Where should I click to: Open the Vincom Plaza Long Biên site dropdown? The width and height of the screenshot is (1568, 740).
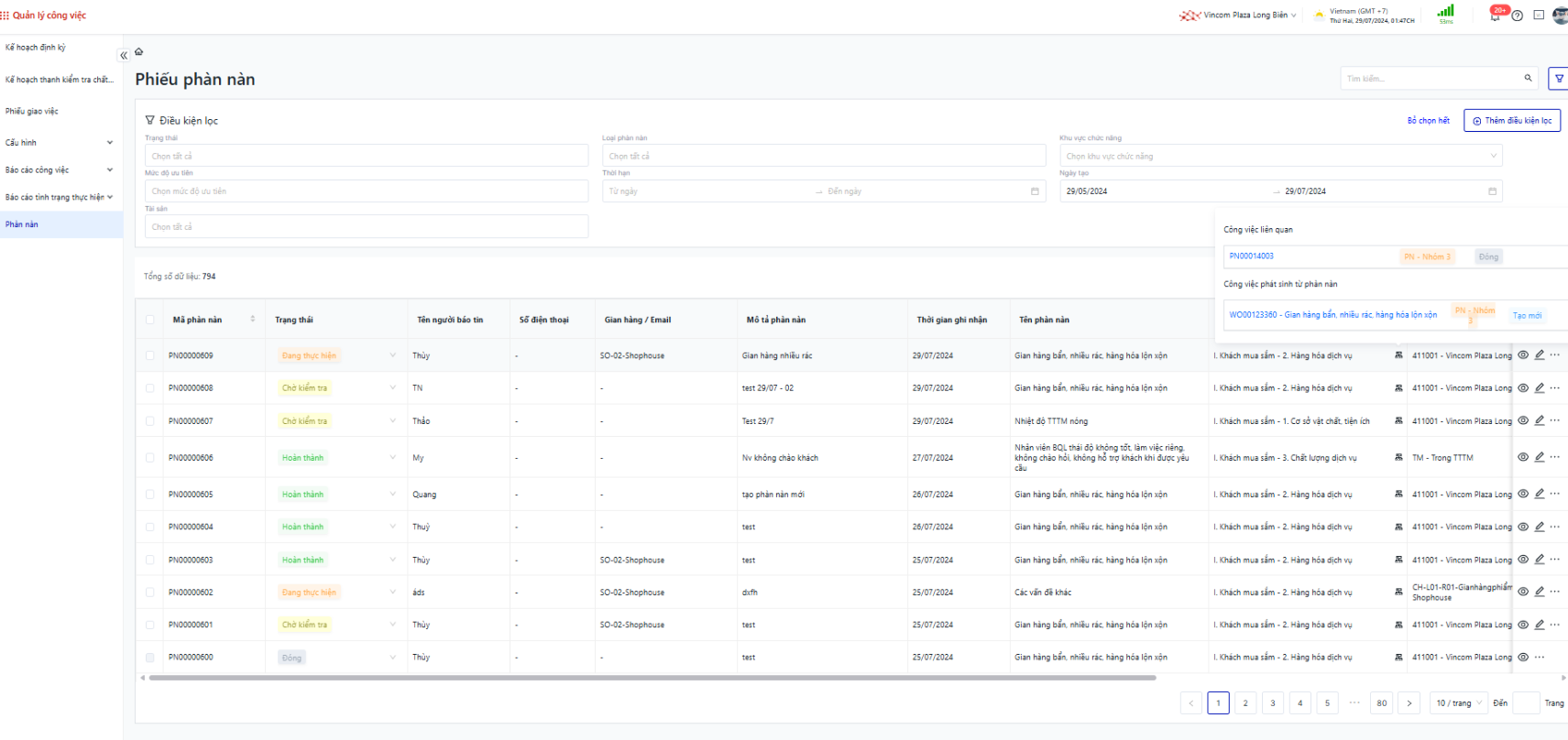(1245, 16)
